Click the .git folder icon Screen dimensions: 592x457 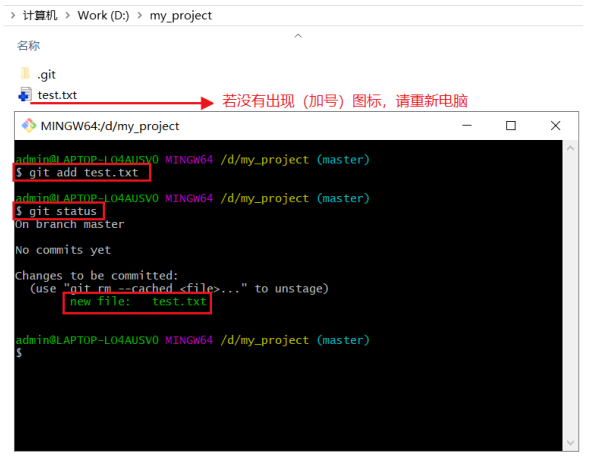(25, 74)
